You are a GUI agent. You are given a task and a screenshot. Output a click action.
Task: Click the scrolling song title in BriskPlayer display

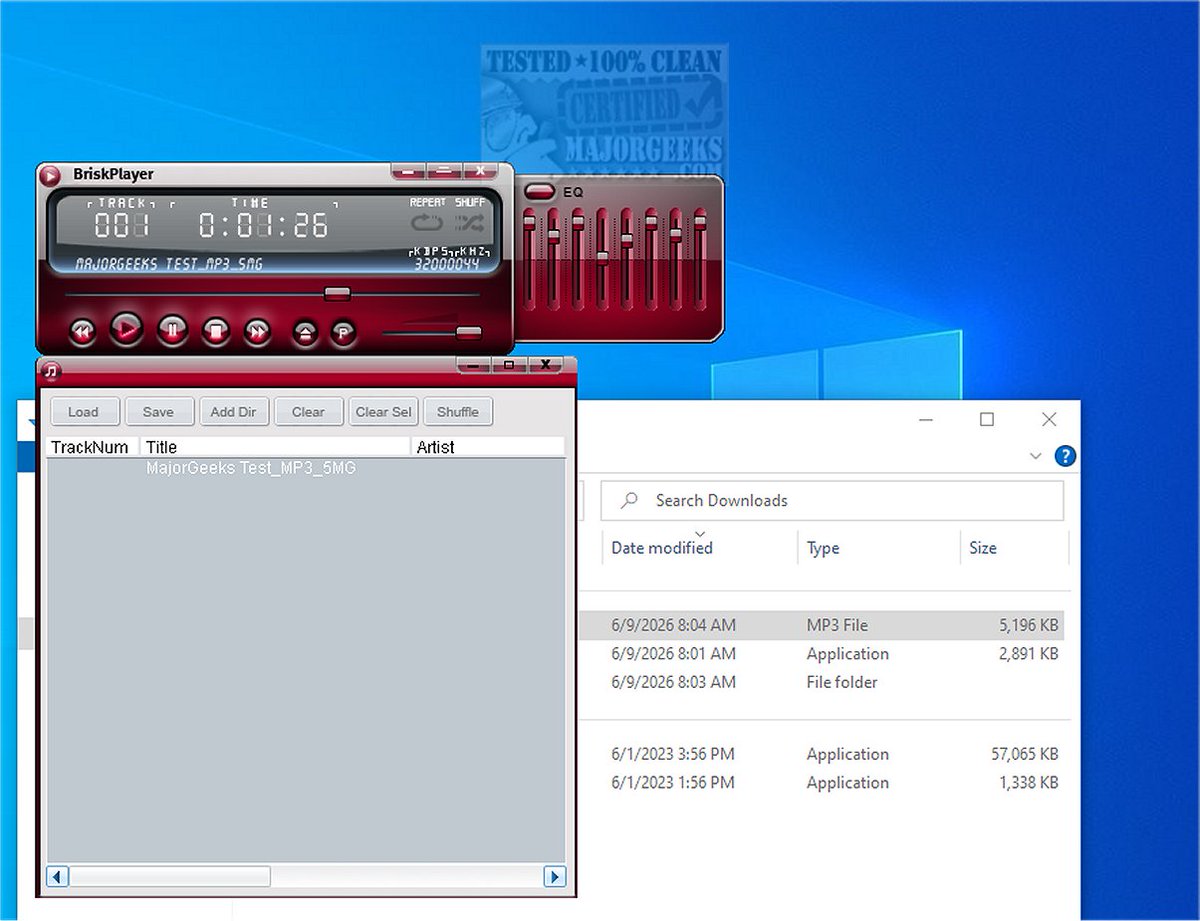(170, 265)
